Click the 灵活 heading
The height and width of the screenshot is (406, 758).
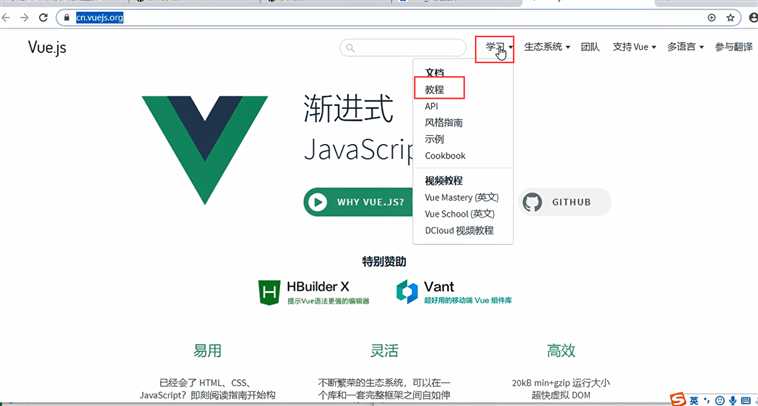coord(384,350)
